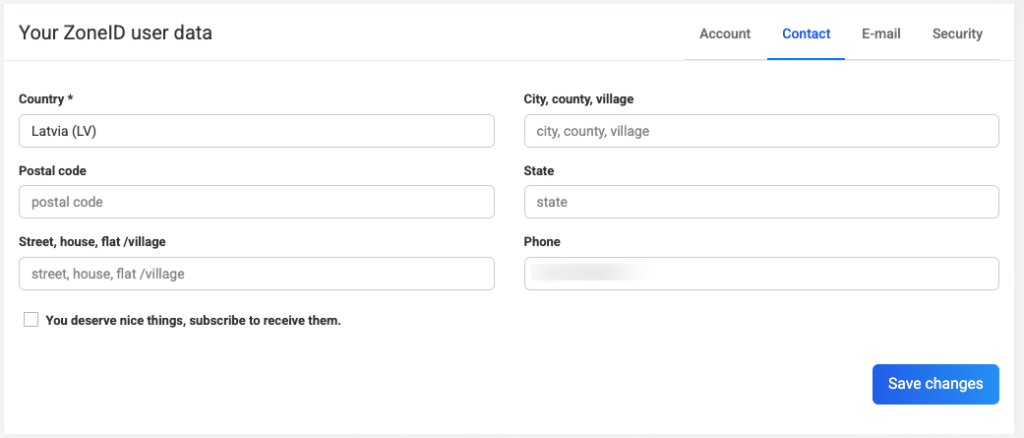Click into the state input box
1024x438 pixels.
coord(761,202)
